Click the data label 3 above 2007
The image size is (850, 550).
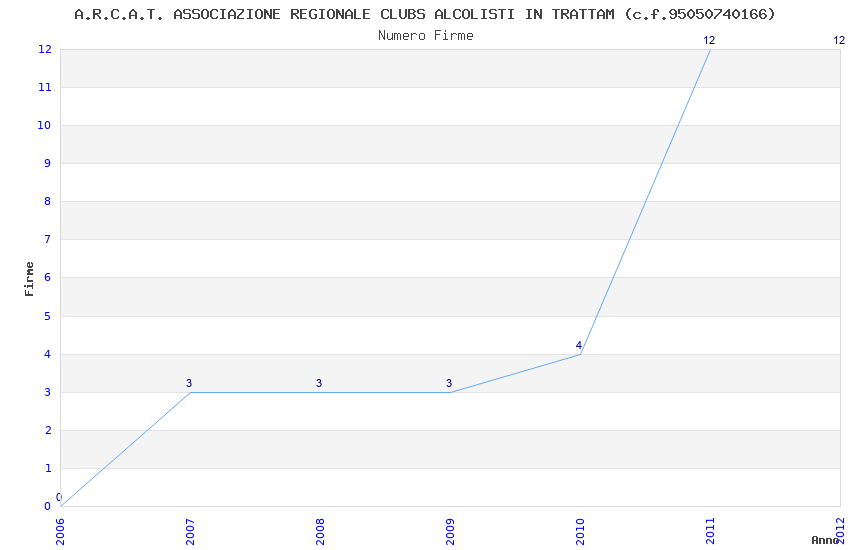tap(189, 383)
